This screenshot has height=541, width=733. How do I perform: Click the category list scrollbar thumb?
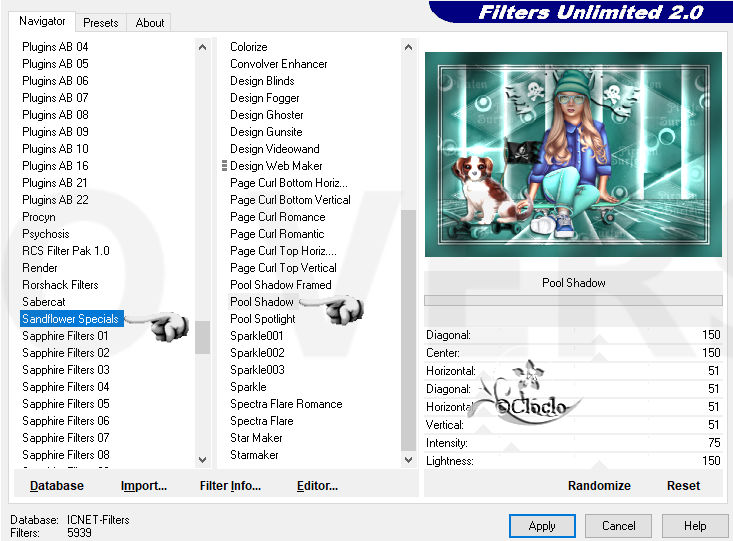coord(202,337)
